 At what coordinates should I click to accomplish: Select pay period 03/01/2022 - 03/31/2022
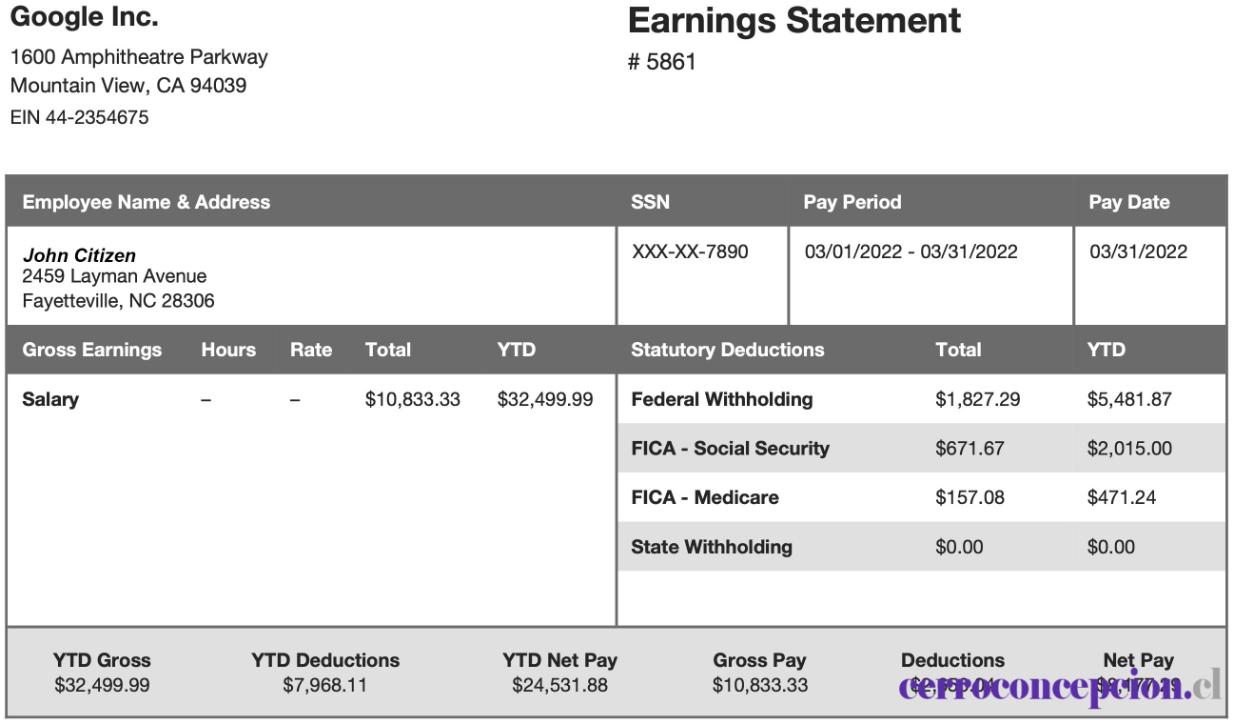click(x=911, y=252)
